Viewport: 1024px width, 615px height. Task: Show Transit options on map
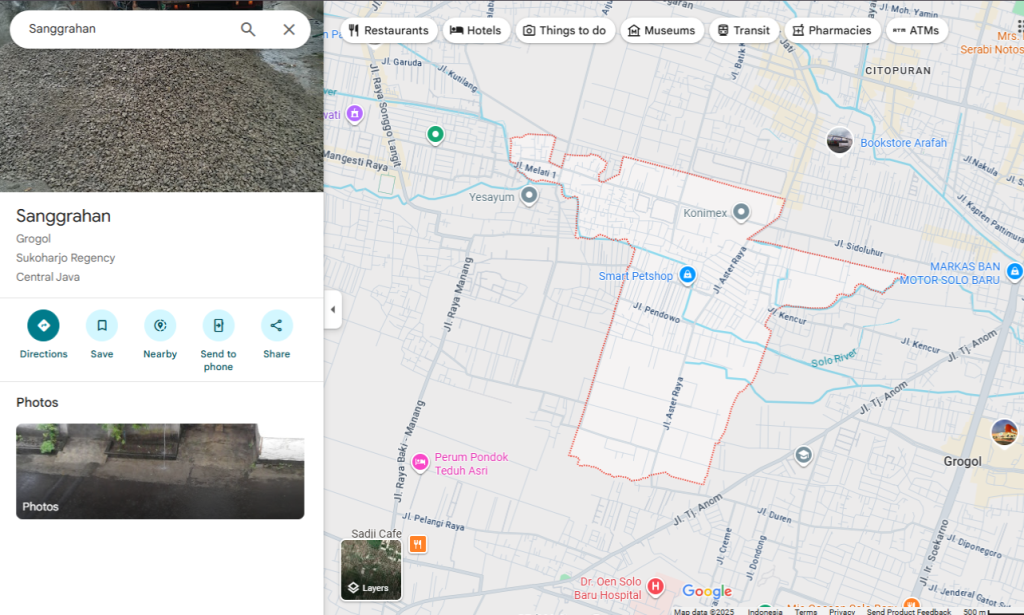pos(744,31)
